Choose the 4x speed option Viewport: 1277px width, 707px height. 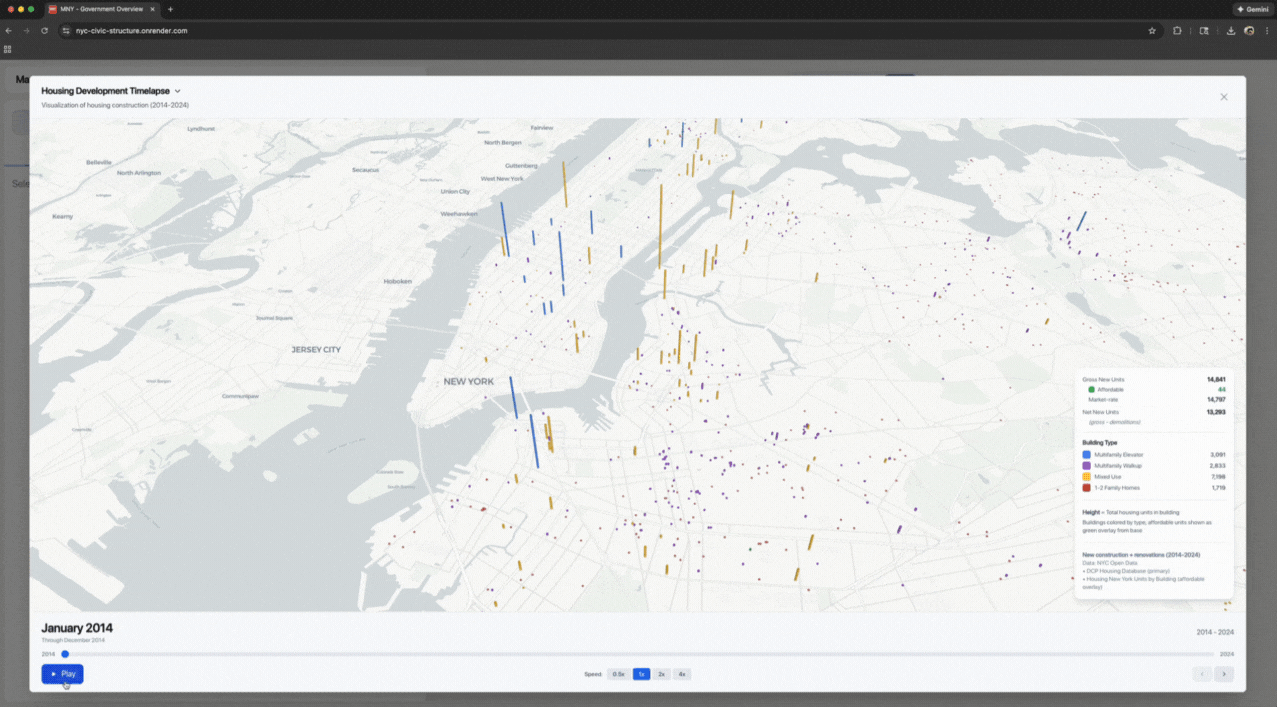[682, 674]
